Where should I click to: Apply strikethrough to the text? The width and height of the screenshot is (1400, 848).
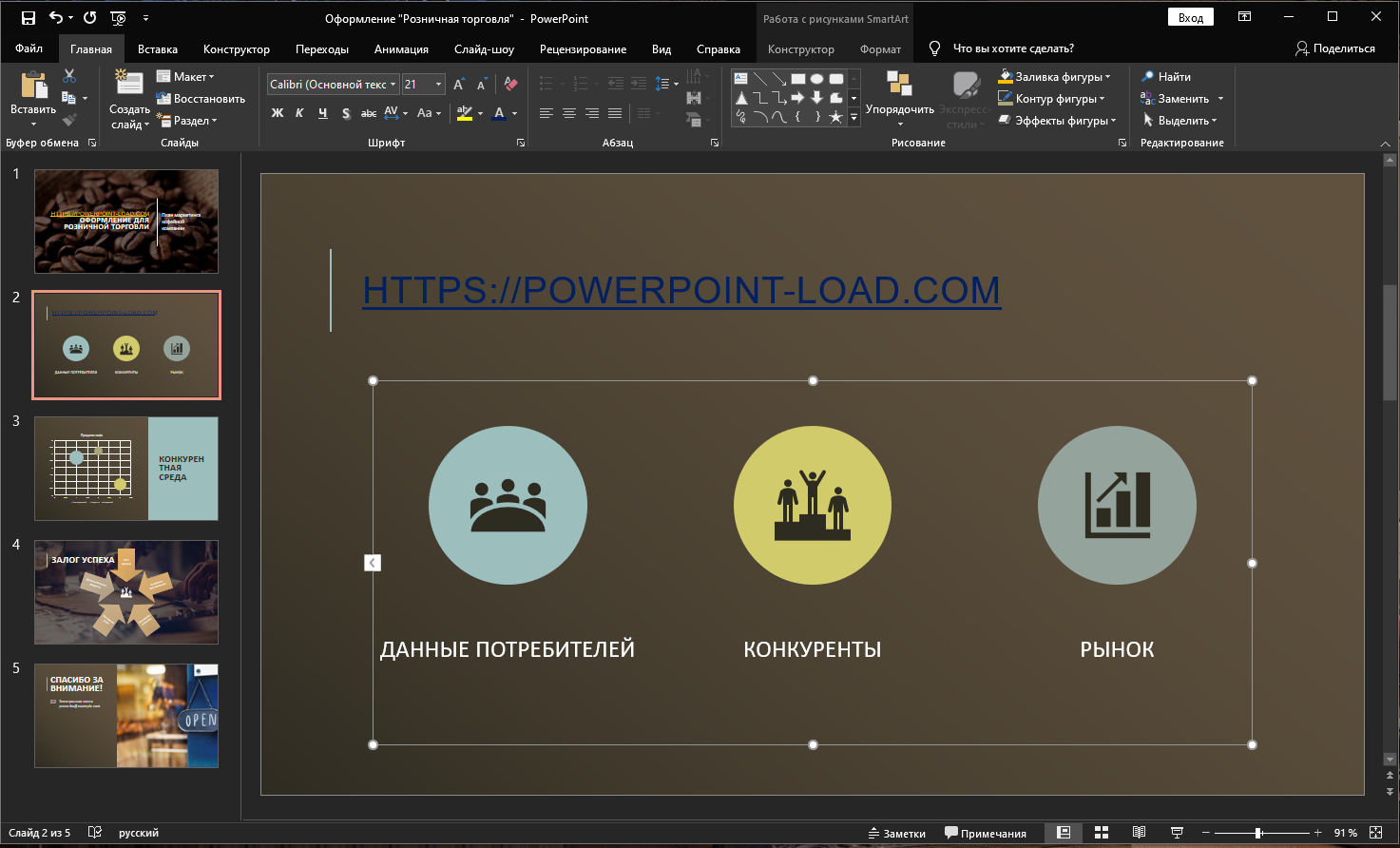pyautogui.click(x=369, y=113)
